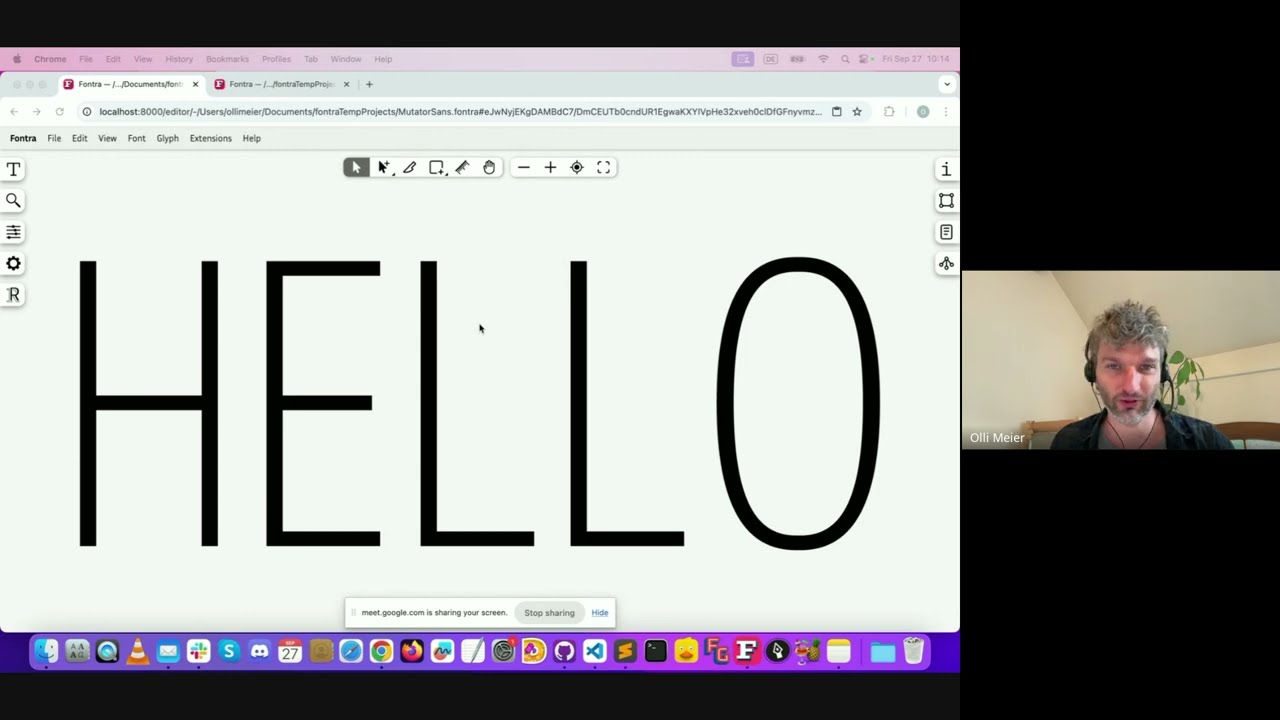Viewport: 1280px width, 720px height.
Task: Reload the localhost page
Action: 60,112
